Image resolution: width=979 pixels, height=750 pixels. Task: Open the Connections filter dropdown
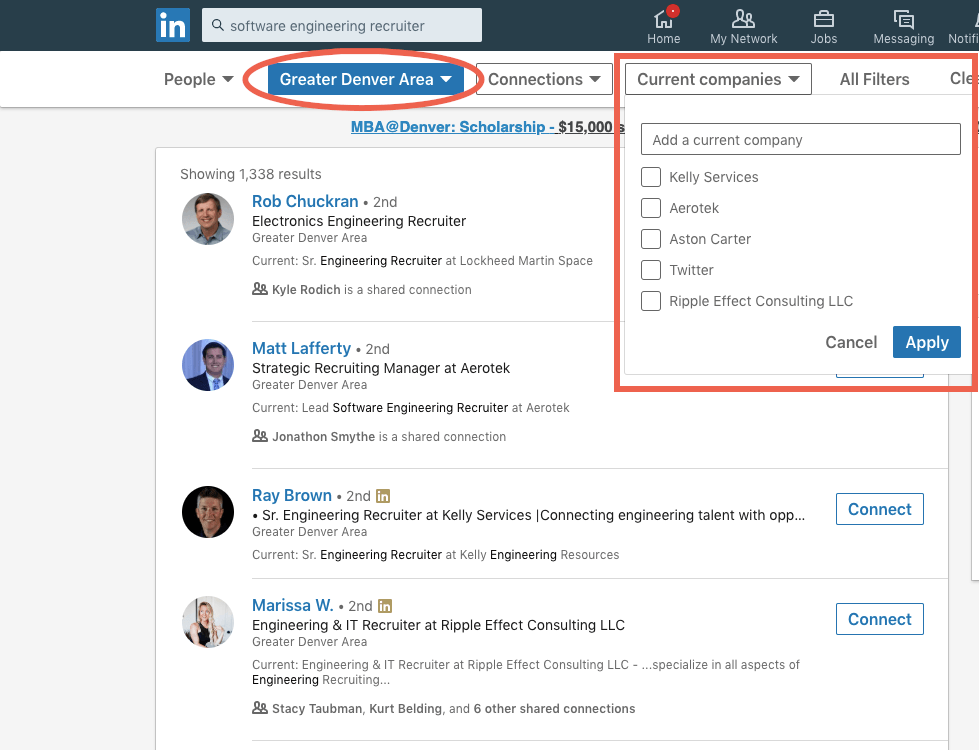(x=544, y=79)
